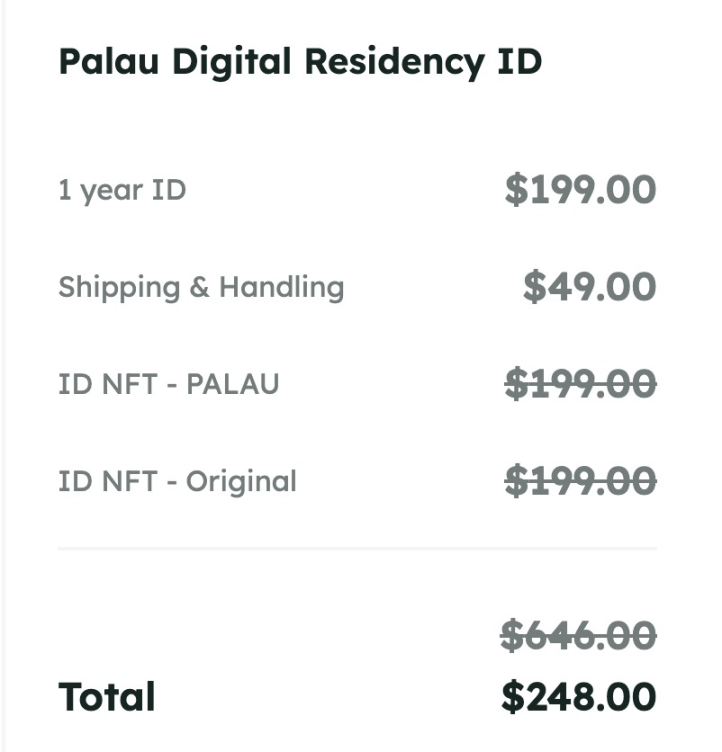Image resolution: width=722 pixels, height=752 pixels.
Task: Click the final $248.00 total amount
Action: tap(578, 697)
